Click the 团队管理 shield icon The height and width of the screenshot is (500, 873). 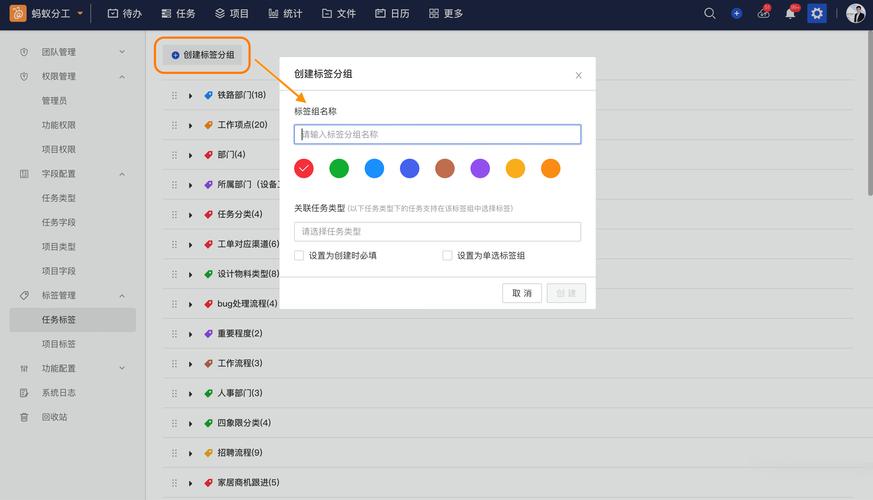(x=24, y=52)
